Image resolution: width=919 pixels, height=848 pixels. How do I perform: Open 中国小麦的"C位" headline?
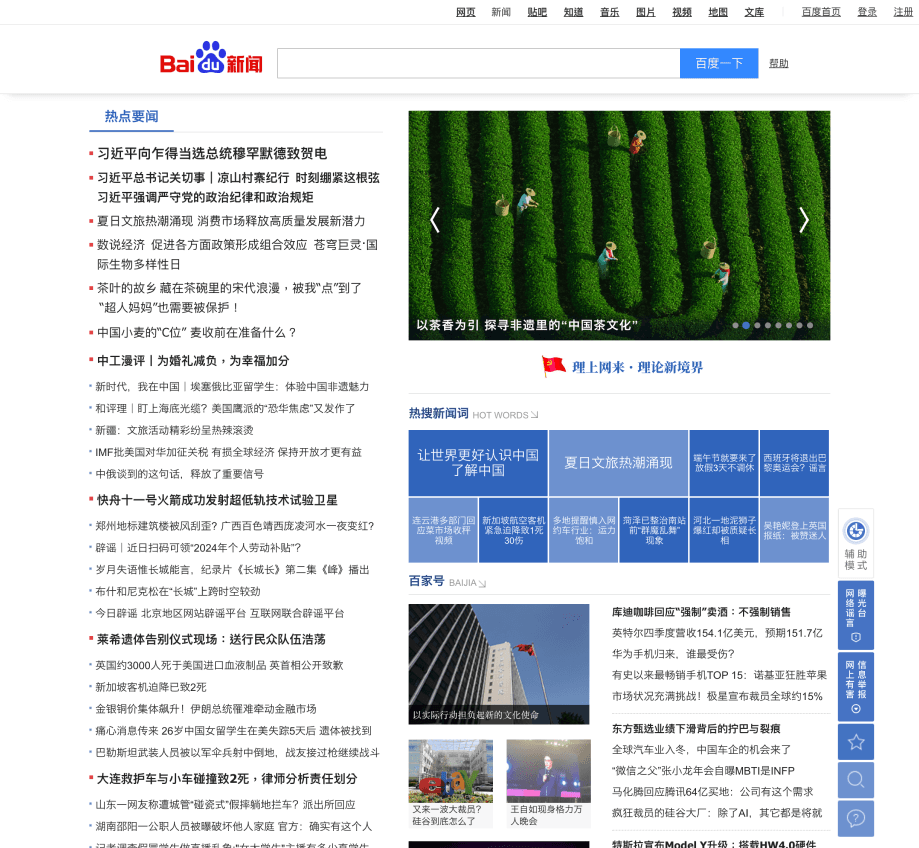[x=197, y=332]
